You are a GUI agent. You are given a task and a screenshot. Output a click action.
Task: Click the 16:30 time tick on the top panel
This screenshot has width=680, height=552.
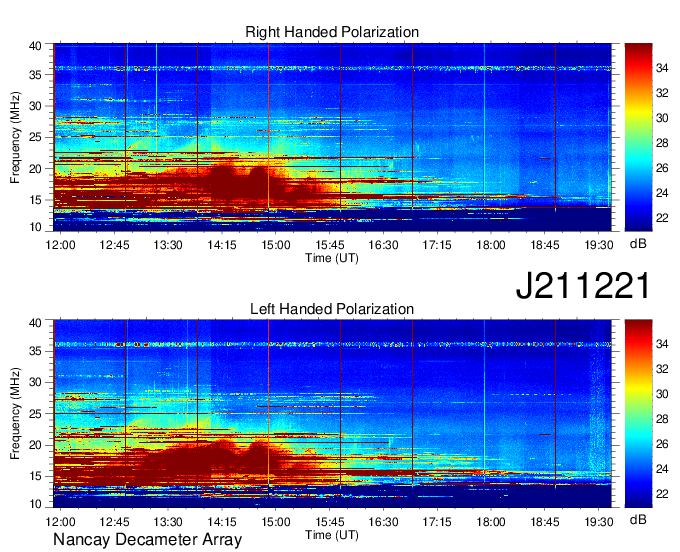[x=383, y=245]
